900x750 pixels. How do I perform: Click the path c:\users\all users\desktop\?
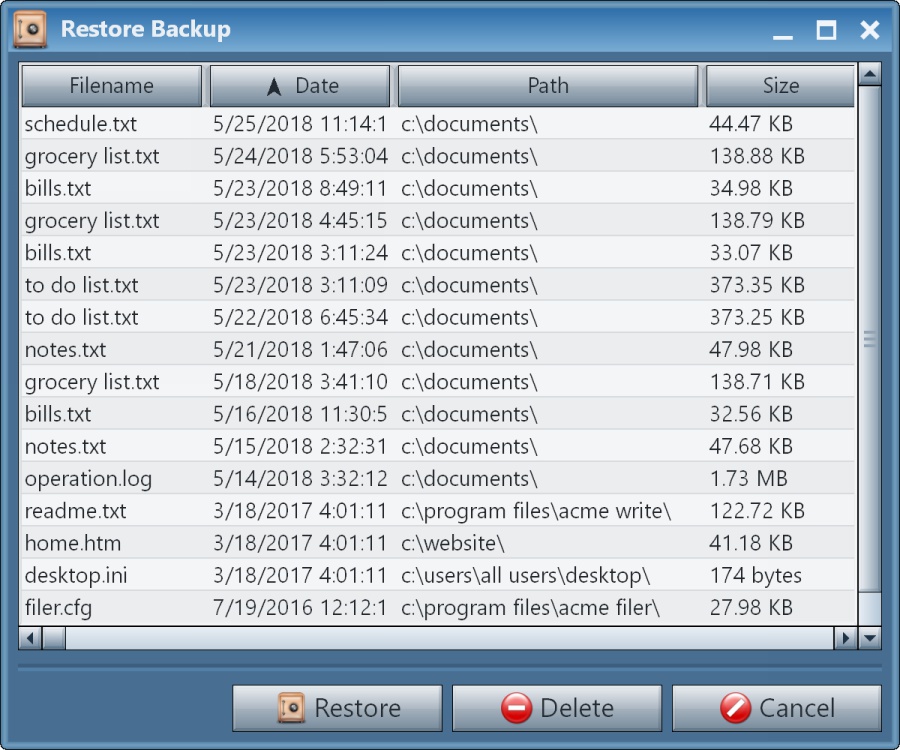pos(525,576)
